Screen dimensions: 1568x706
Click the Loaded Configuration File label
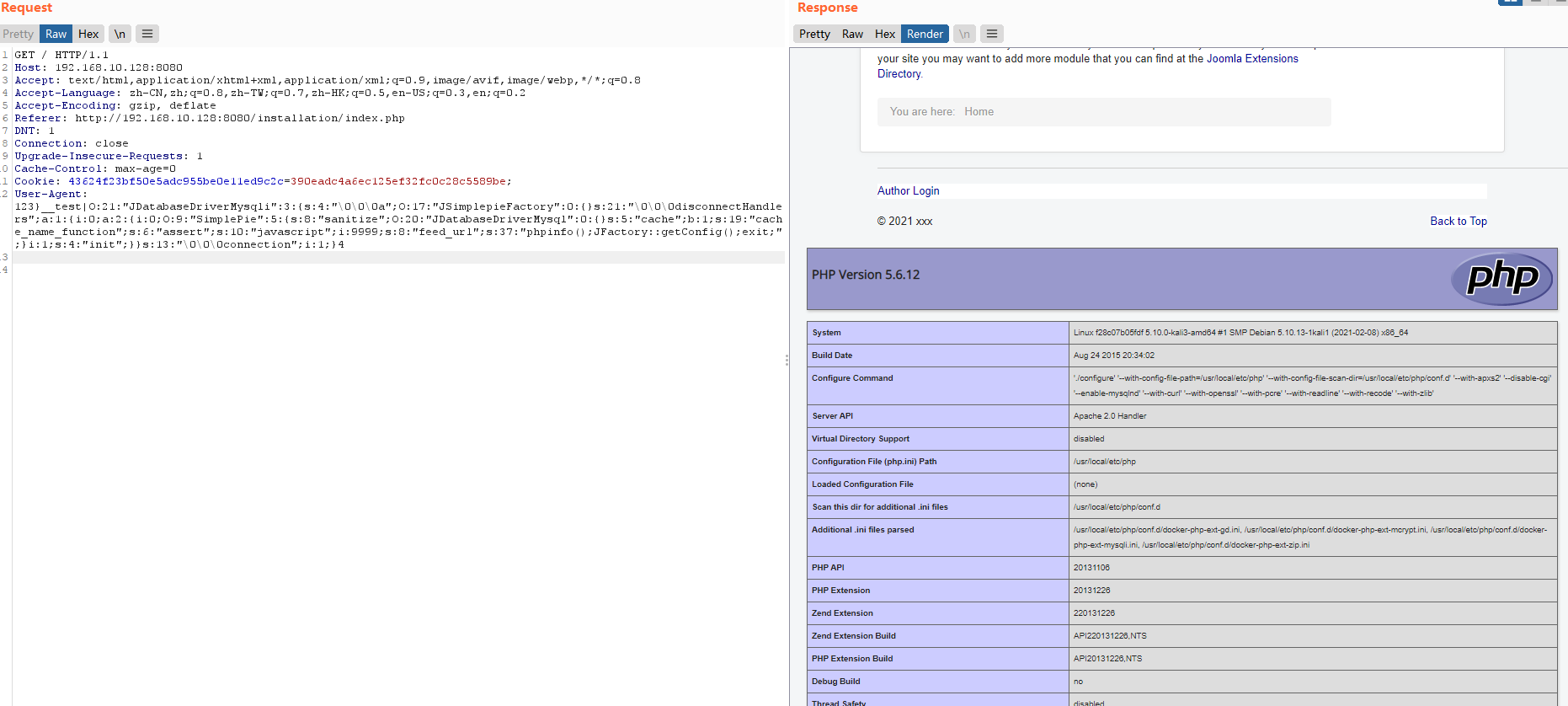(x=862, y=484)
